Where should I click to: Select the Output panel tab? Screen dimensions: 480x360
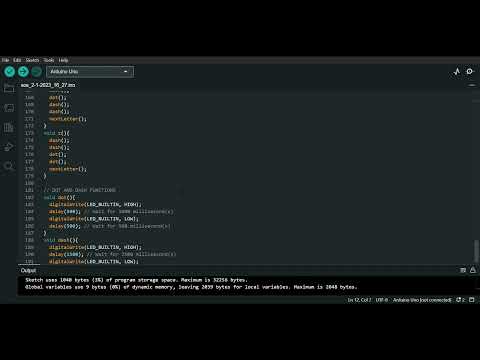pos(28,270)
